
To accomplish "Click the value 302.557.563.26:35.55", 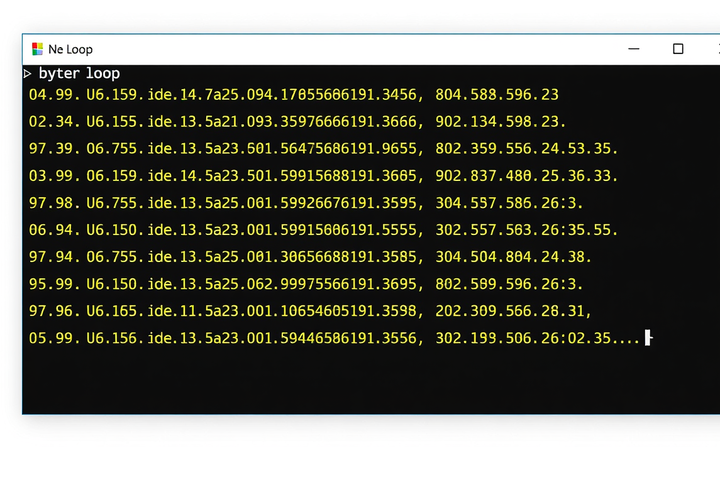I will tap(527, 230).
